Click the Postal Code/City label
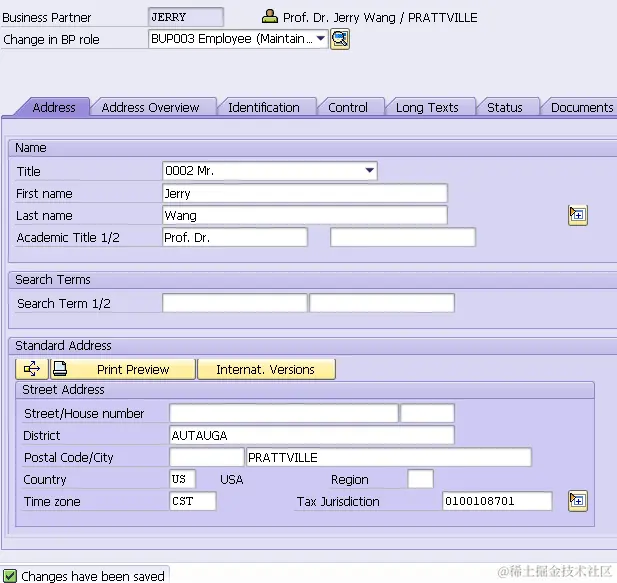 coord(68,458)
